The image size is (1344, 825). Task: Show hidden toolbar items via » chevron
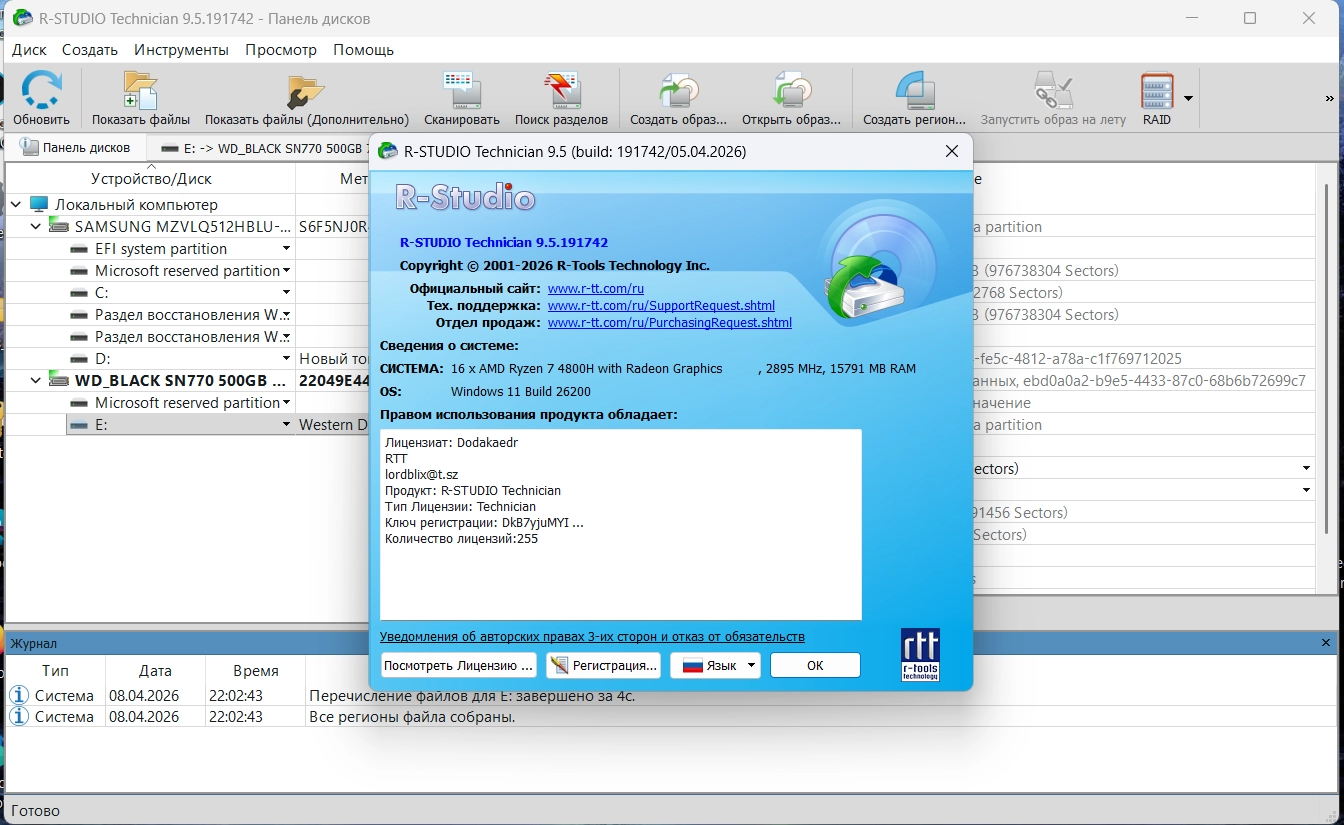[x=1329, y=98]
